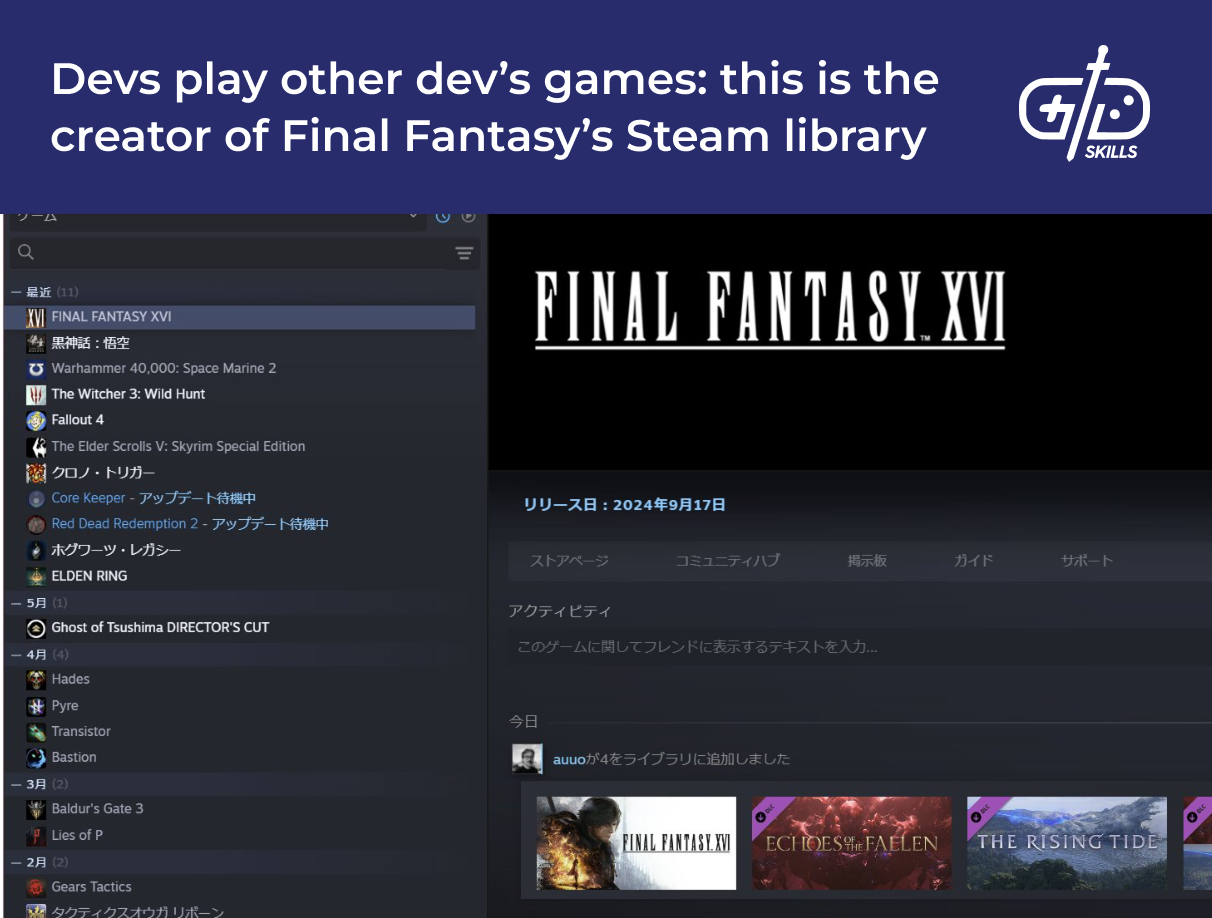Click the Pyre game icon

pos(36,706)
